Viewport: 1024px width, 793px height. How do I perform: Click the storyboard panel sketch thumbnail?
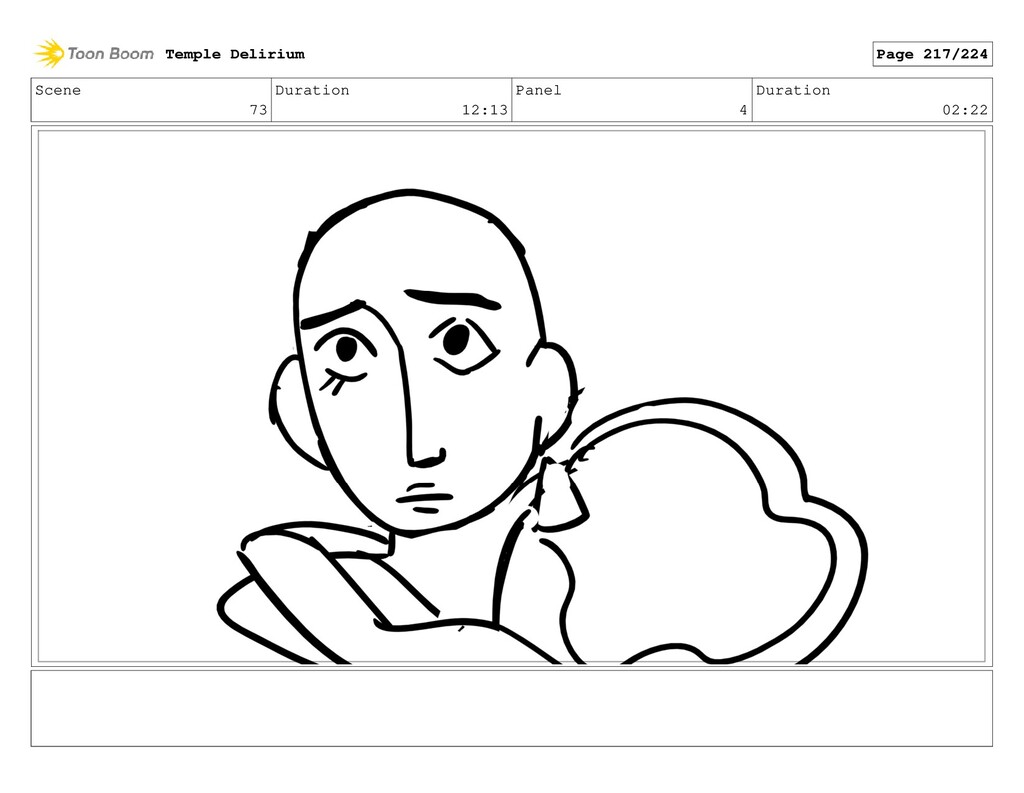511,396
